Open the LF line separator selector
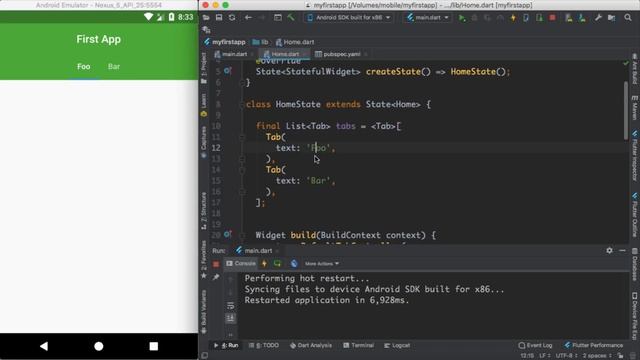This screenshot has height=360, width=640. click(x=544, y=356)
